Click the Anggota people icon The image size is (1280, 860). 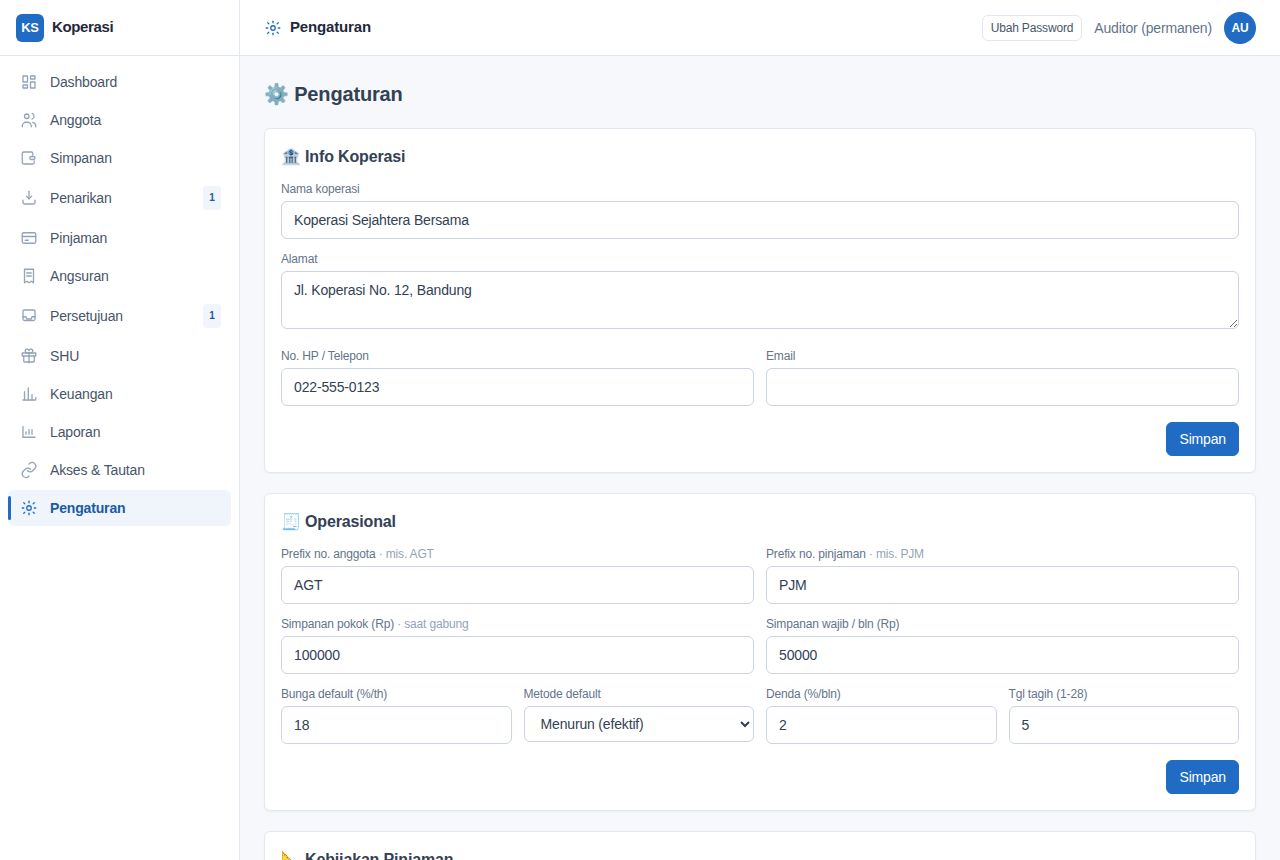(x=29, y=120)
